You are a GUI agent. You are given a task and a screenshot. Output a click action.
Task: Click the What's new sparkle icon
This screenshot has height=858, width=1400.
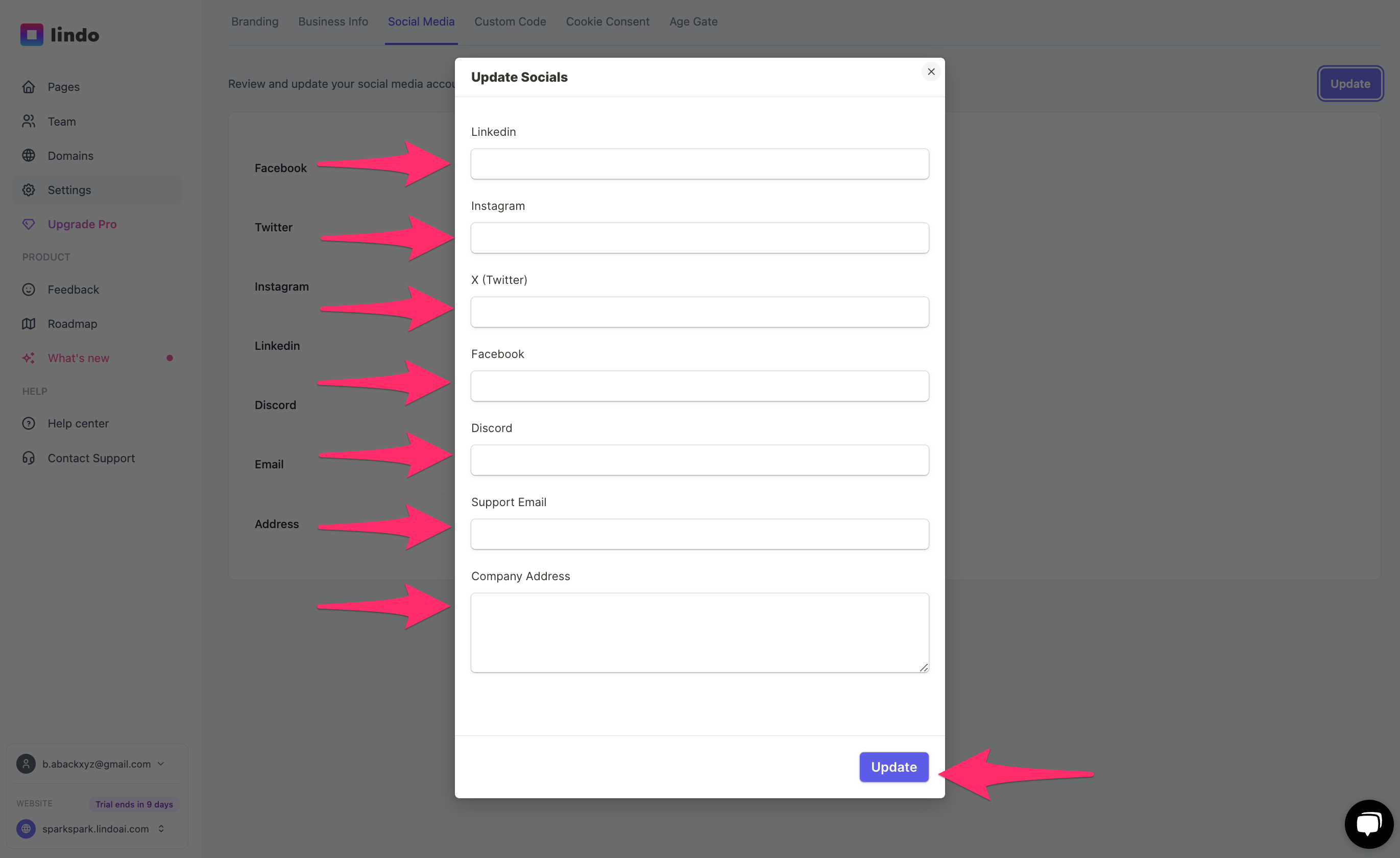29,358
